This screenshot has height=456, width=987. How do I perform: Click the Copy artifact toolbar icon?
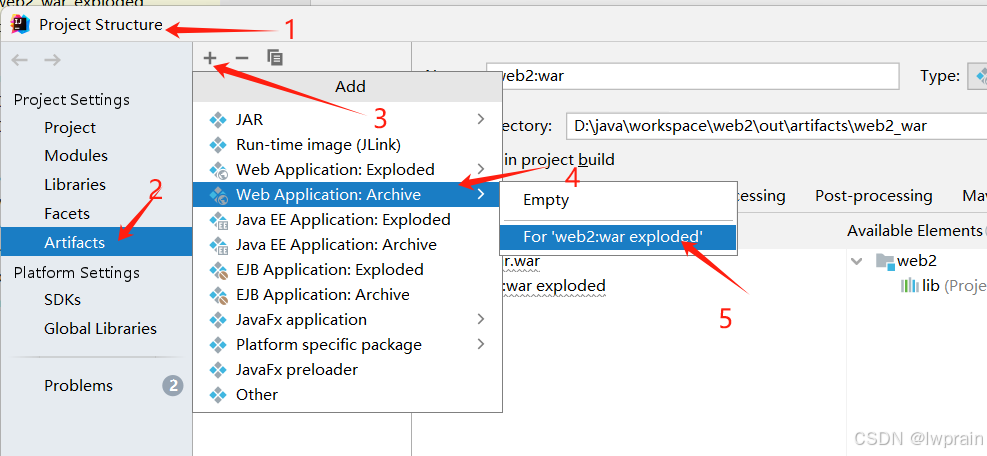(x=275, y=58)
